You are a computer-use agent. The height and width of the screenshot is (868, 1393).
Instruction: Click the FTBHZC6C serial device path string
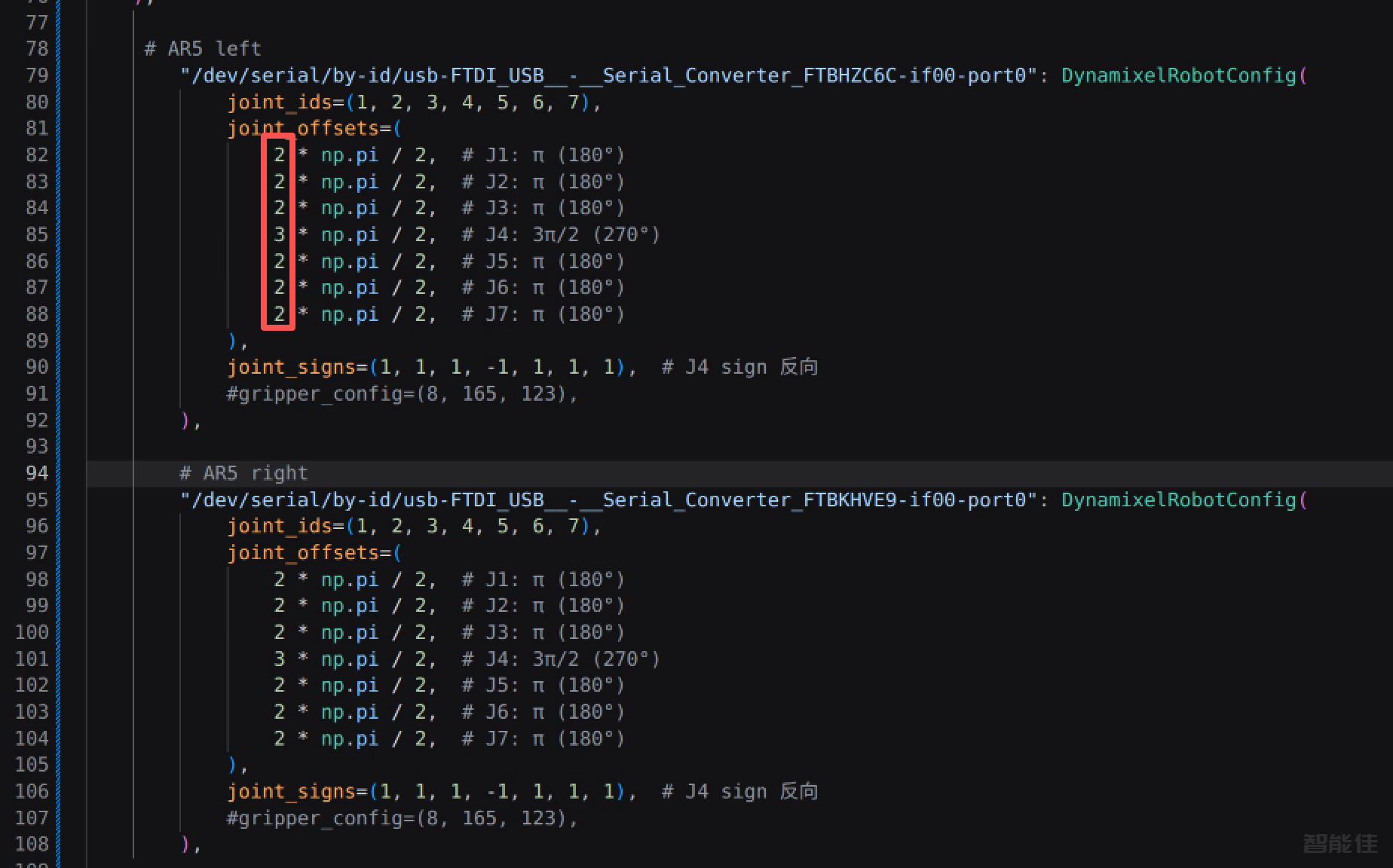(609, 75)
